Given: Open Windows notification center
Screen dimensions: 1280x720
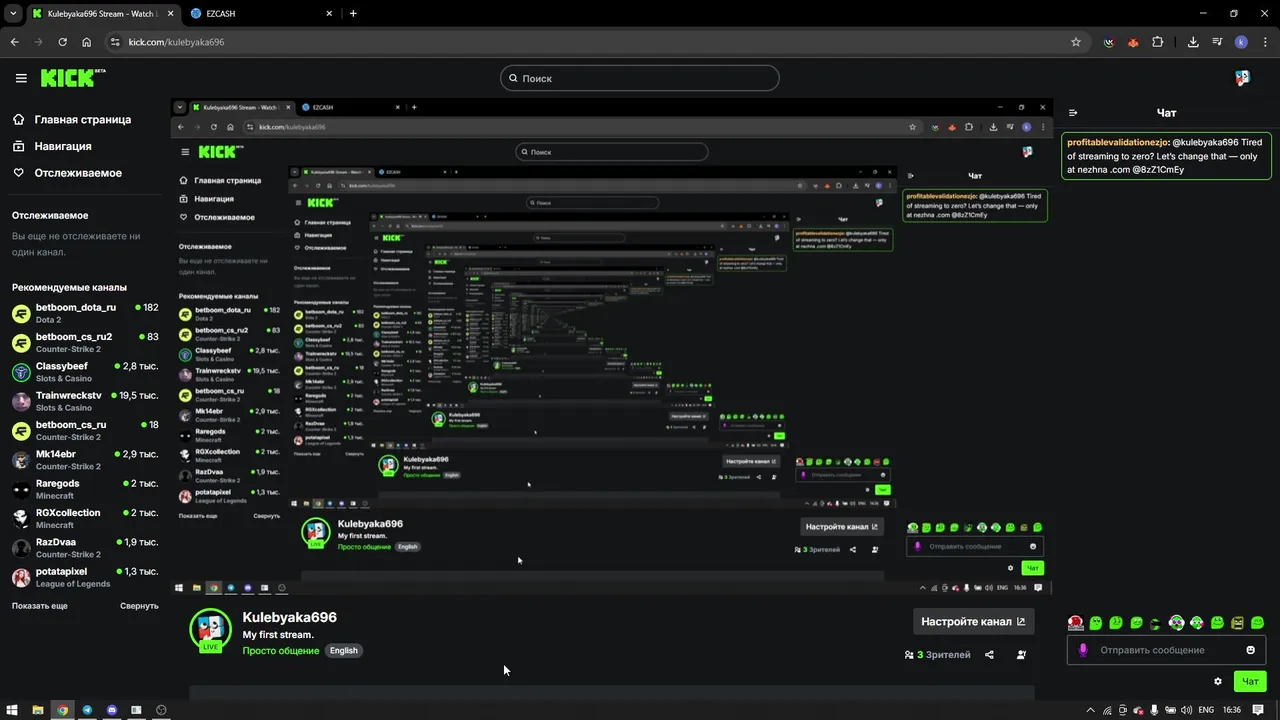Looking at the screenshot, I should coord(1258,710).
